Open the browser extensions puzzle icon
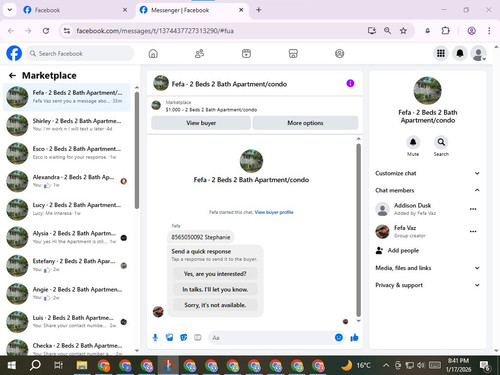 pyautogui.click(x=445, y=31)
